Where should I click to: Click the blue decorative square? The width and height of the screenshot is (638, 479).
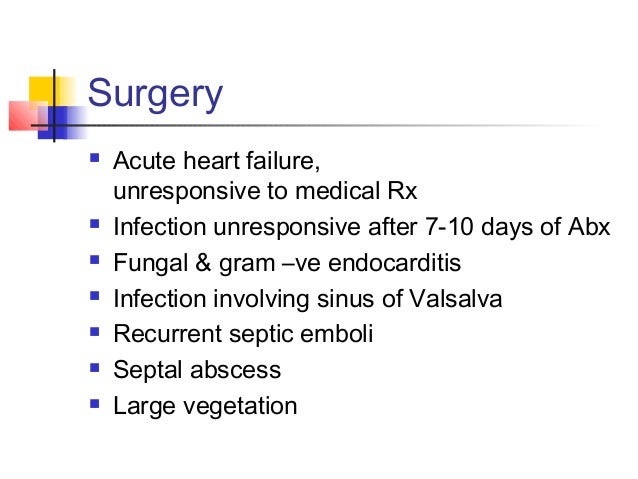(x=65, y=122)
